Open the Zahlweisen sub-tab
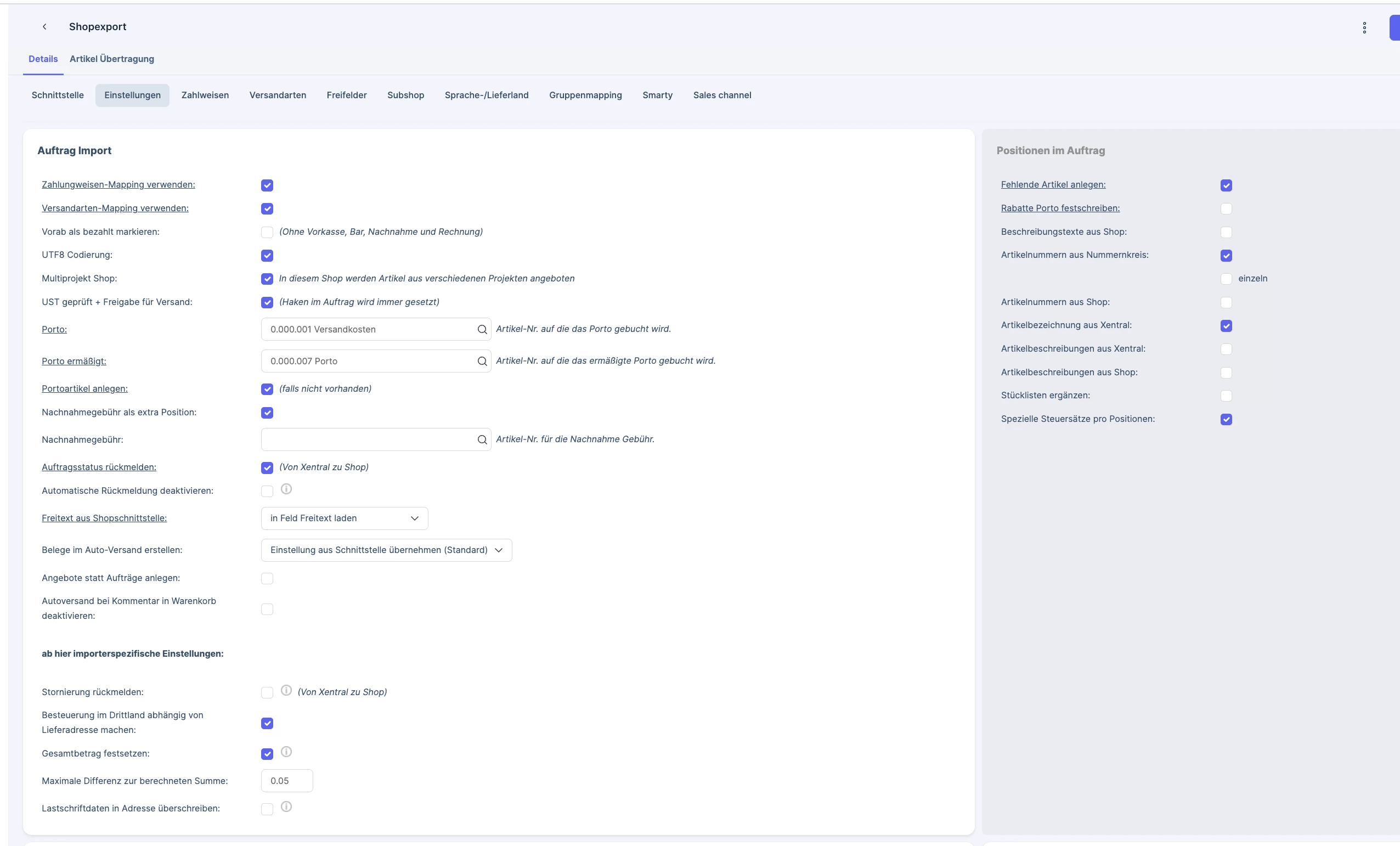Screen dimensions: 1400x846 click(x=205, y=95)
